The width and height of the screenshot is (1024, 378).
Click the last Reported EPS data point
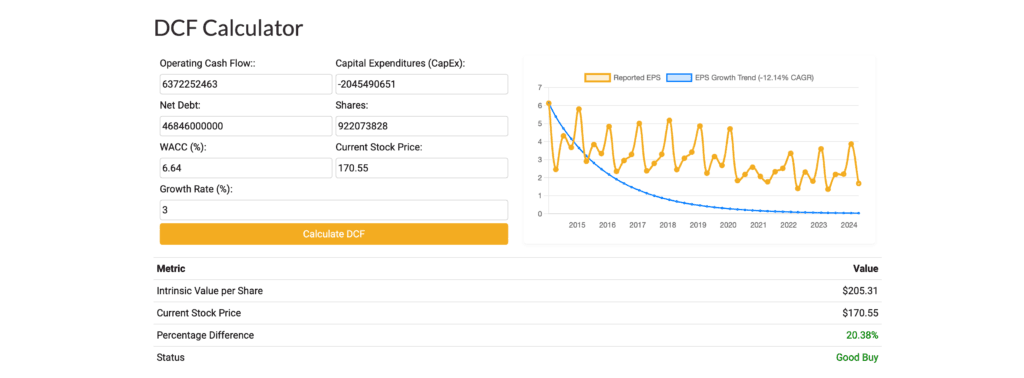(x=858, y=183)
